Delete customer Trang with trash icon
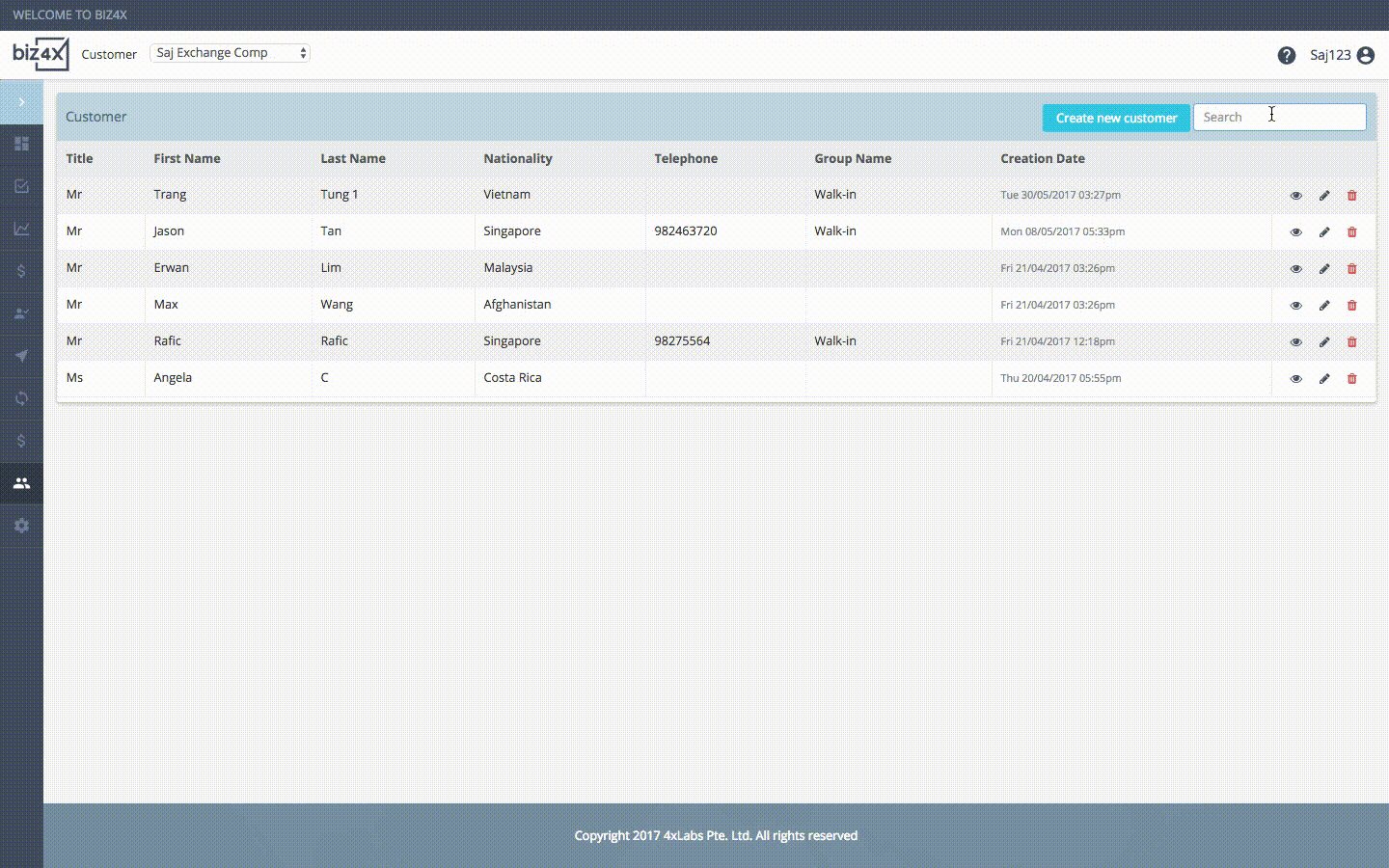Image resolution: width=1389 pixels, height=868 pixels. [x=1352, y=195]
